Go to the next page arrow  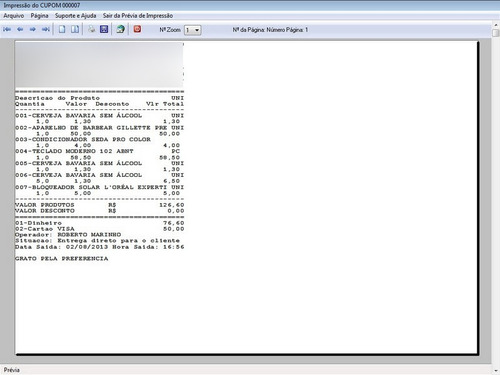pos(33,30)
